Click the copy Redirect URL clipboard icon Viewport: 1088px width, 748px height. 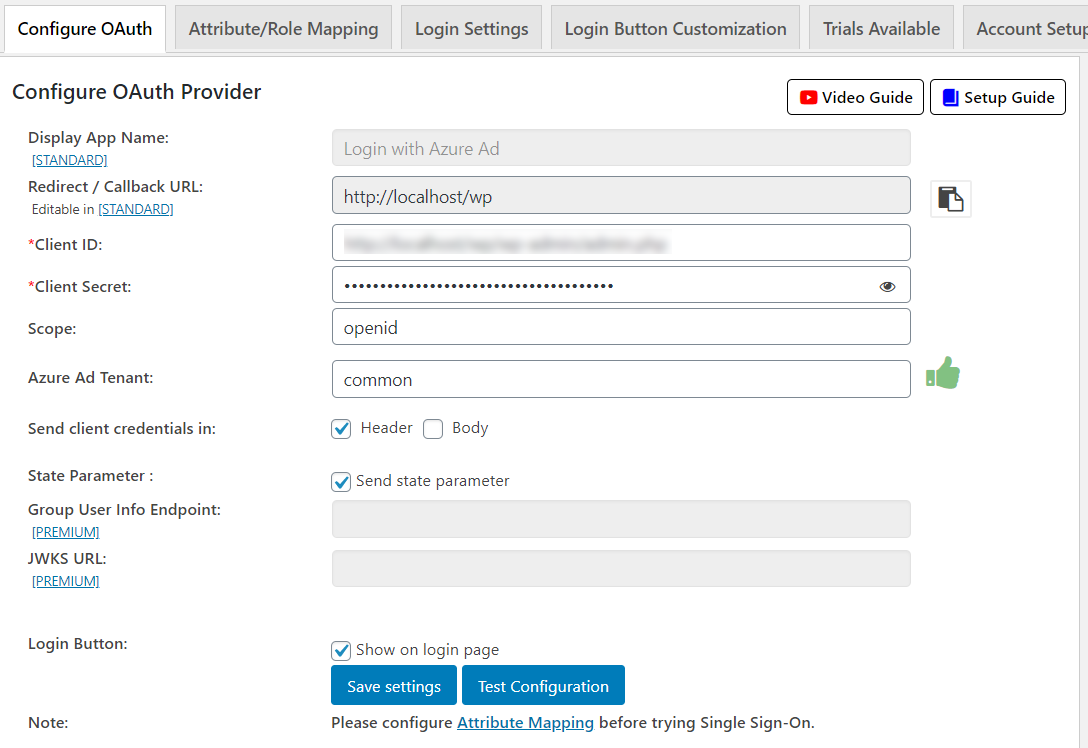point(950,199)
